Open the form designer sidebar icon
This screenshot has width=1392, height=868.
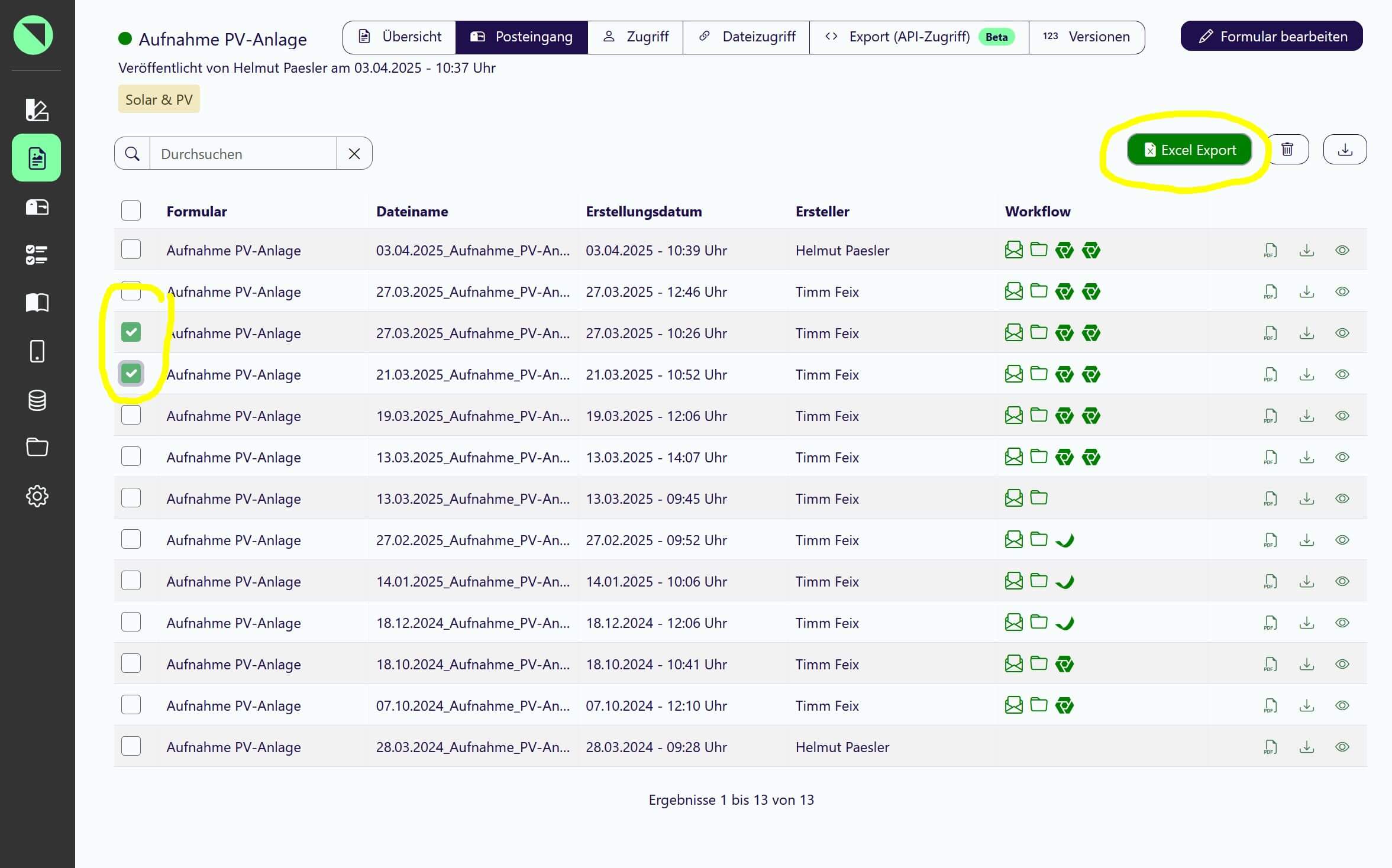coord(37,110)
